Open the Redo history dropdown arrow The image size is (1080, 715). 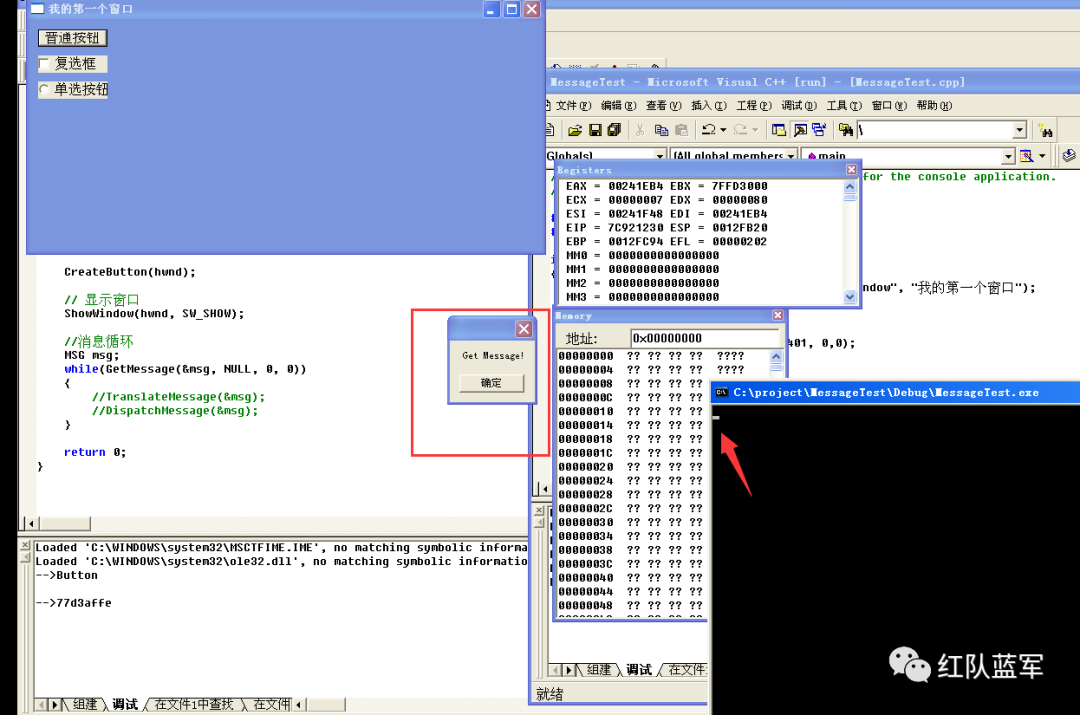(x=756, y=129)
